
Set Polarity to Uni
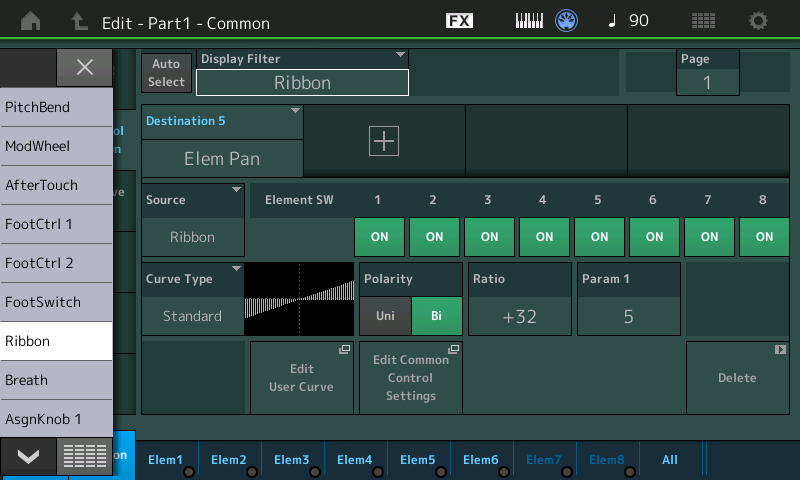point(385,316)
